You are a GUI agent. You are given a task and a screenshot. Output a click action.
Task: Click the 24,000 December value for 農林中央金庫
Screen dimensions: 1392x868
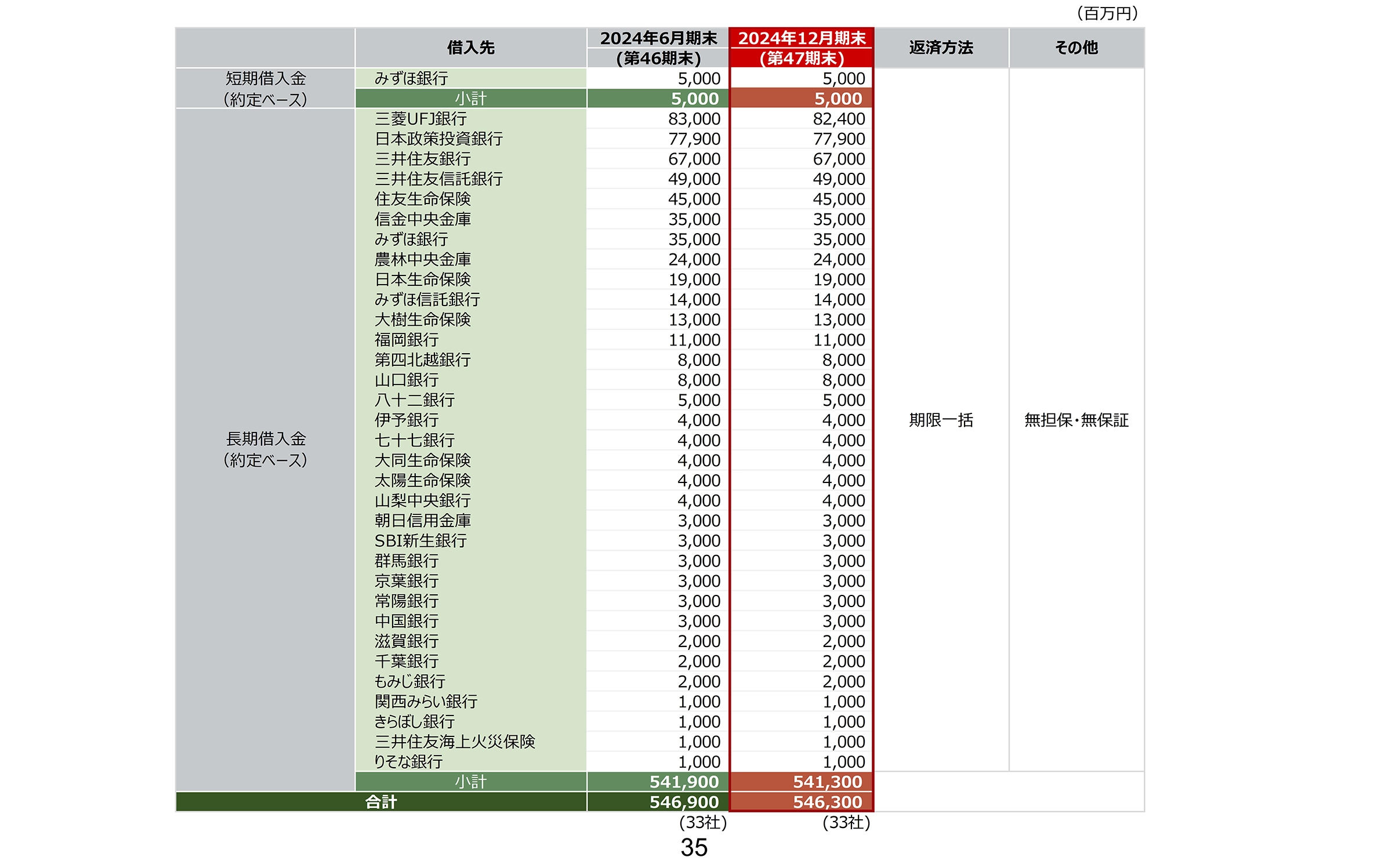click(839, 259)
